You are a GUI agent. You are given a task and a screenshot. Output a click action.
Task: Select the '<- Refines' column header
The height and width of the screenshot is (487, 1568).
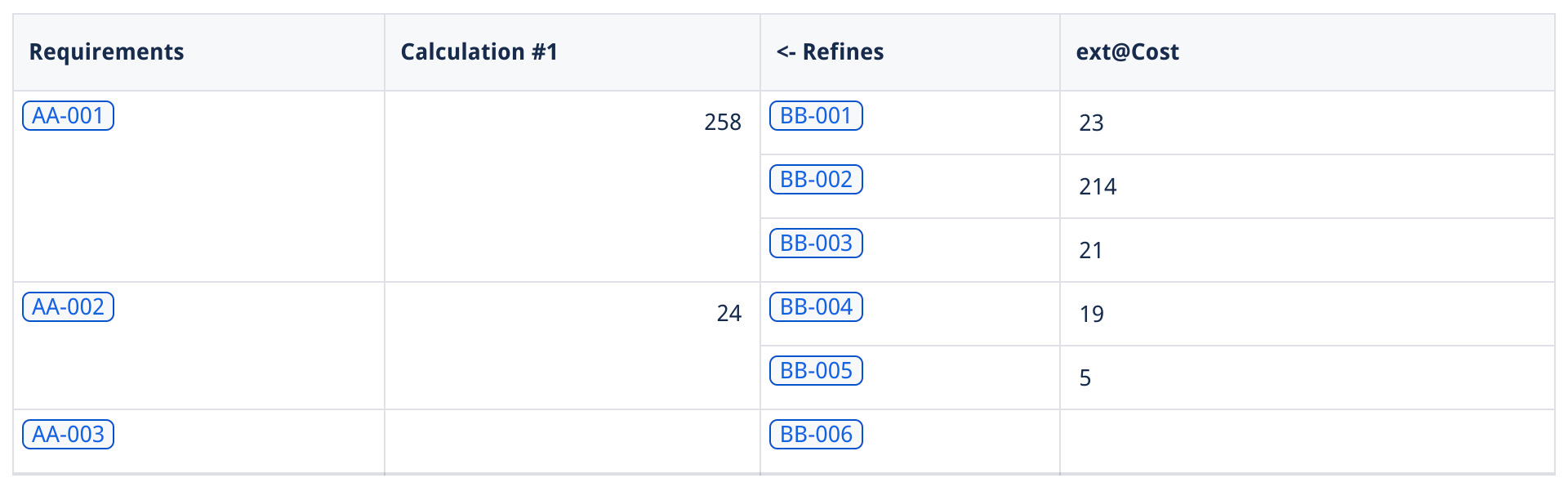[830, 52]
